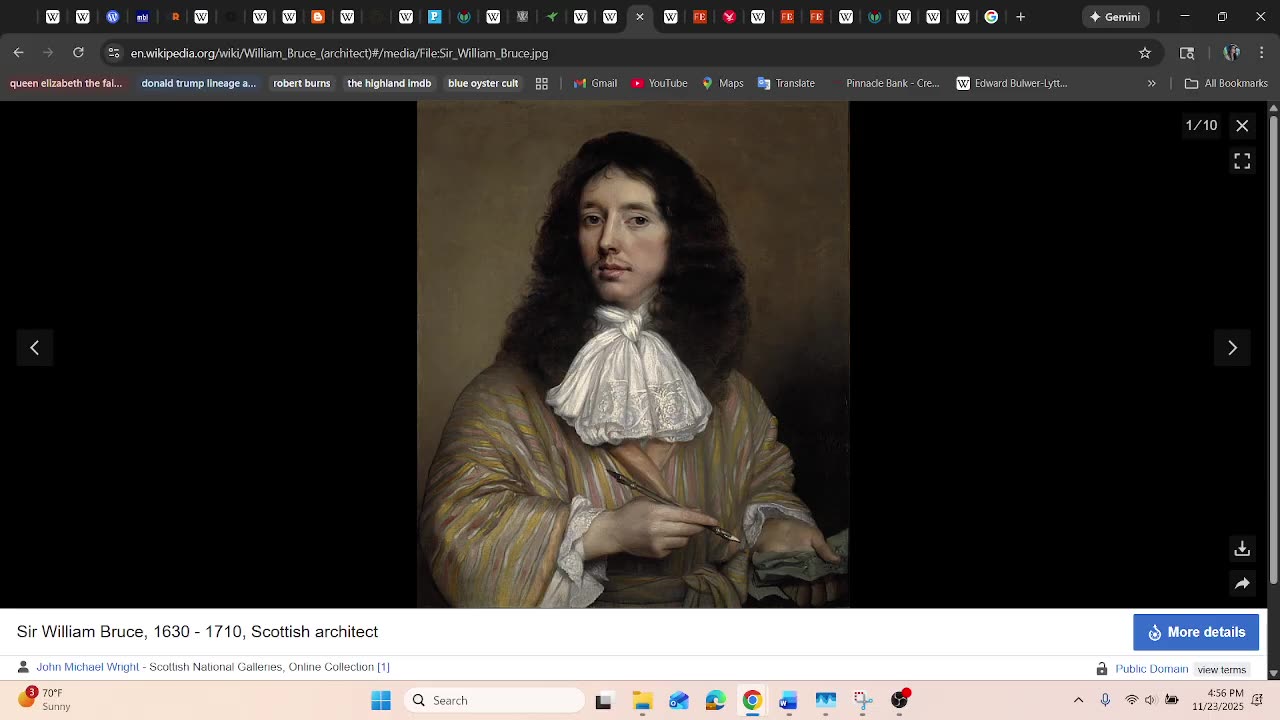Open Microsoft Edge from taskbar
The image size is (1280, 720).
tap(716, 701)
